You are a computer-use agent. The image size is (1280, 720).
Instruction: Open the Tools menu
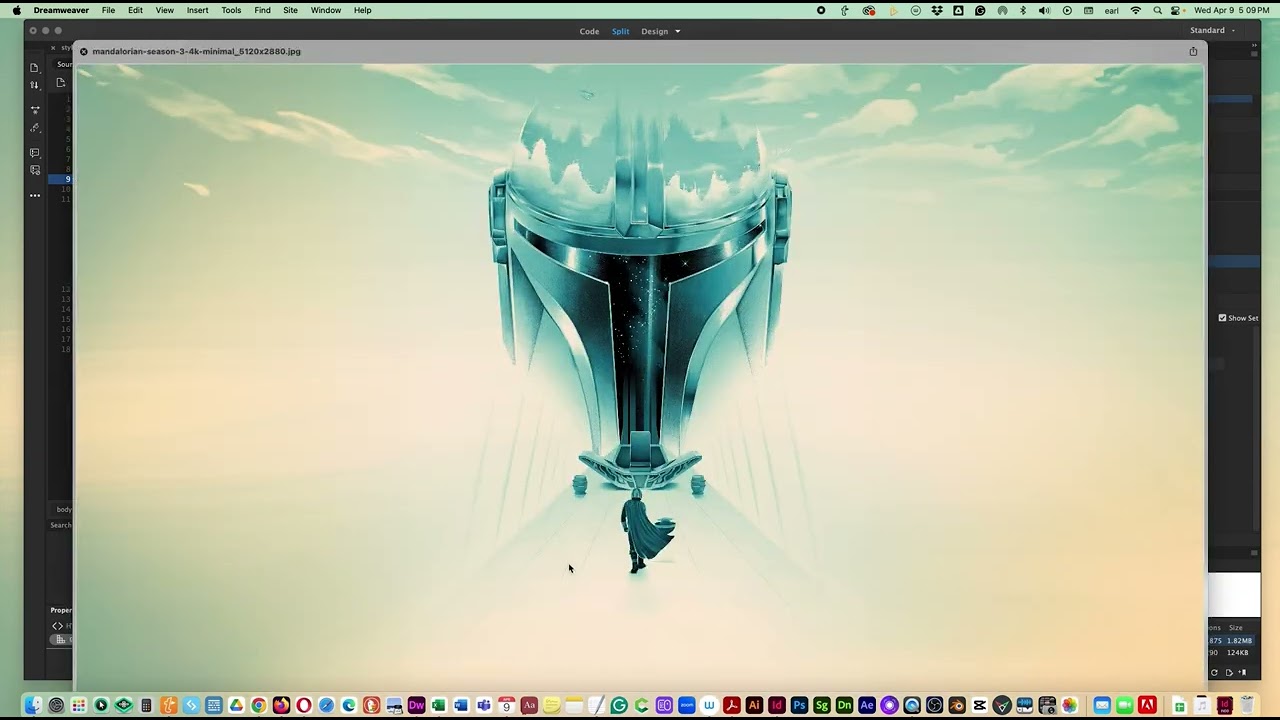pos(231,10)
